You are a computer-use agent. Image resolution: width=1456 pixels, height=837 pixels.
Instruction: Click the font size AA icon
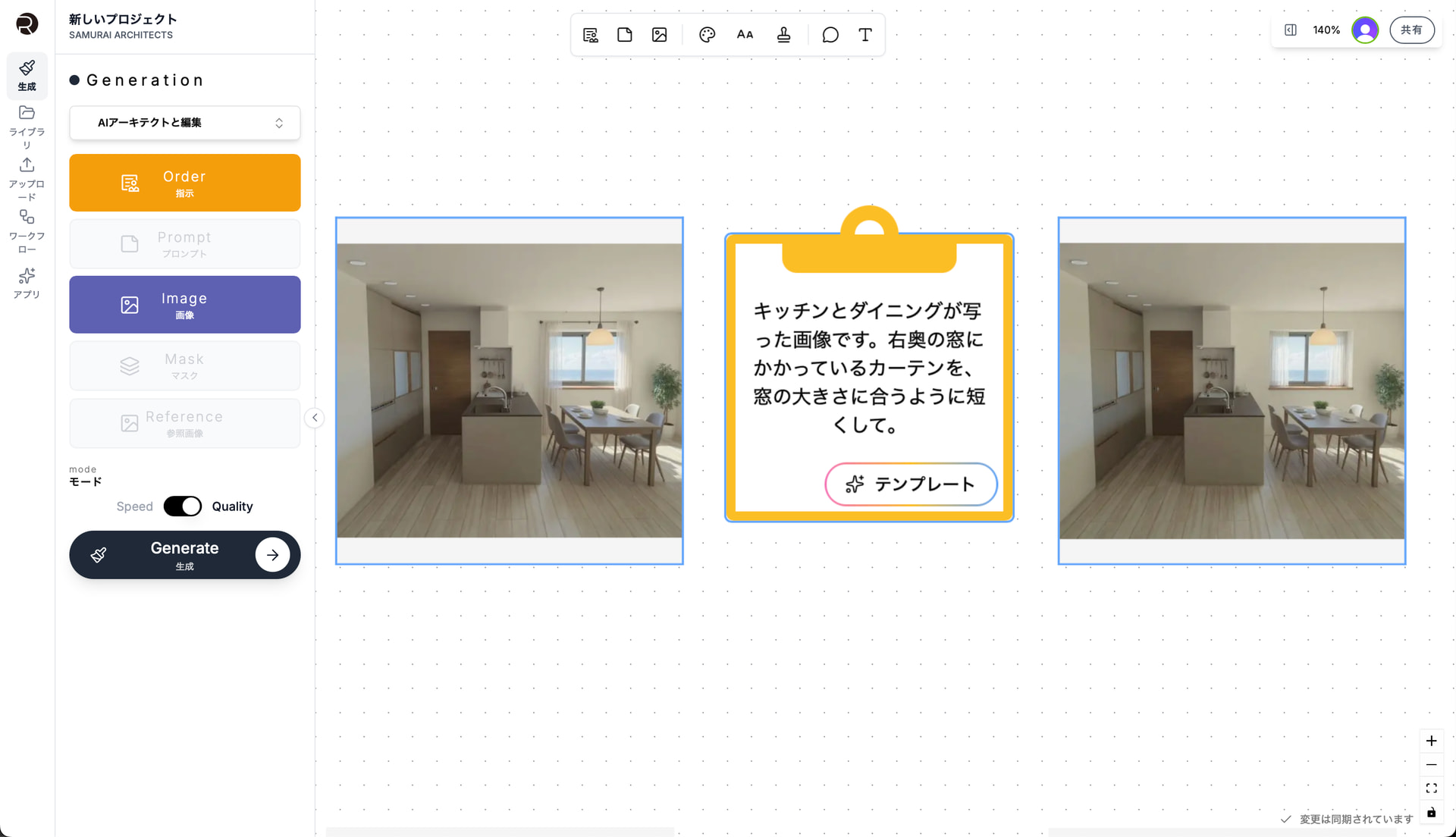pyautogui.click(x=745, y=35)
